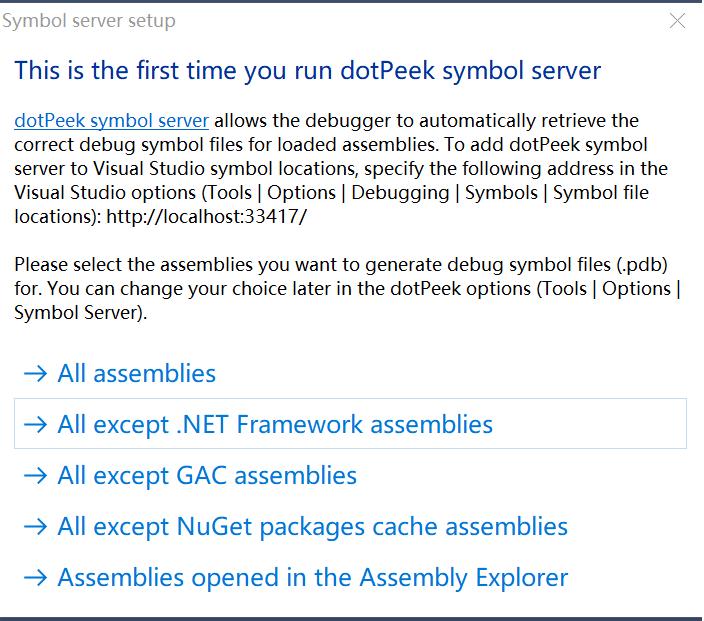Click the "Please select the assemblies" paragraph
The image size is (704, 621).
(340, 289)
